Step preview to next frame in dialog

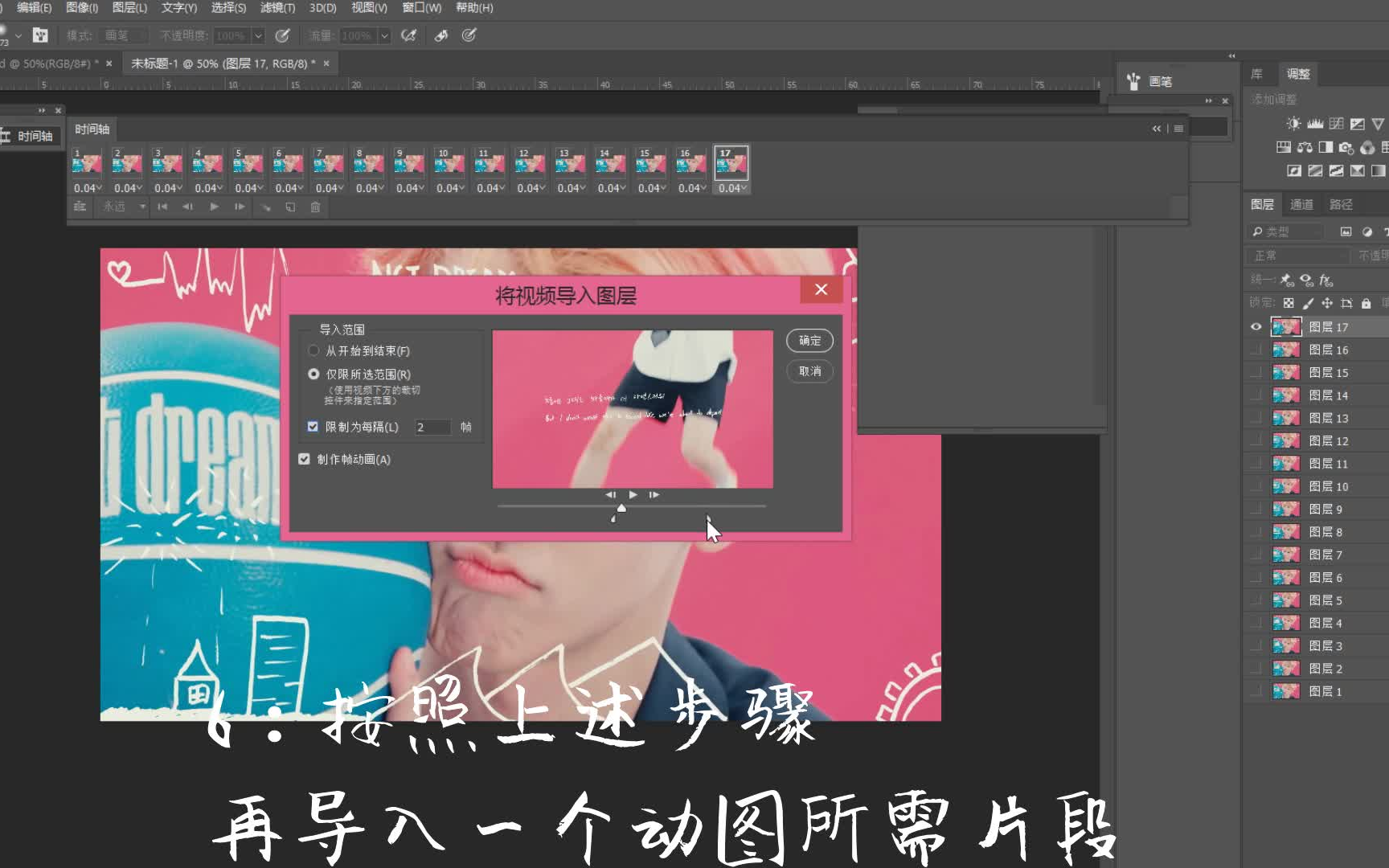(x=654, y=495)
